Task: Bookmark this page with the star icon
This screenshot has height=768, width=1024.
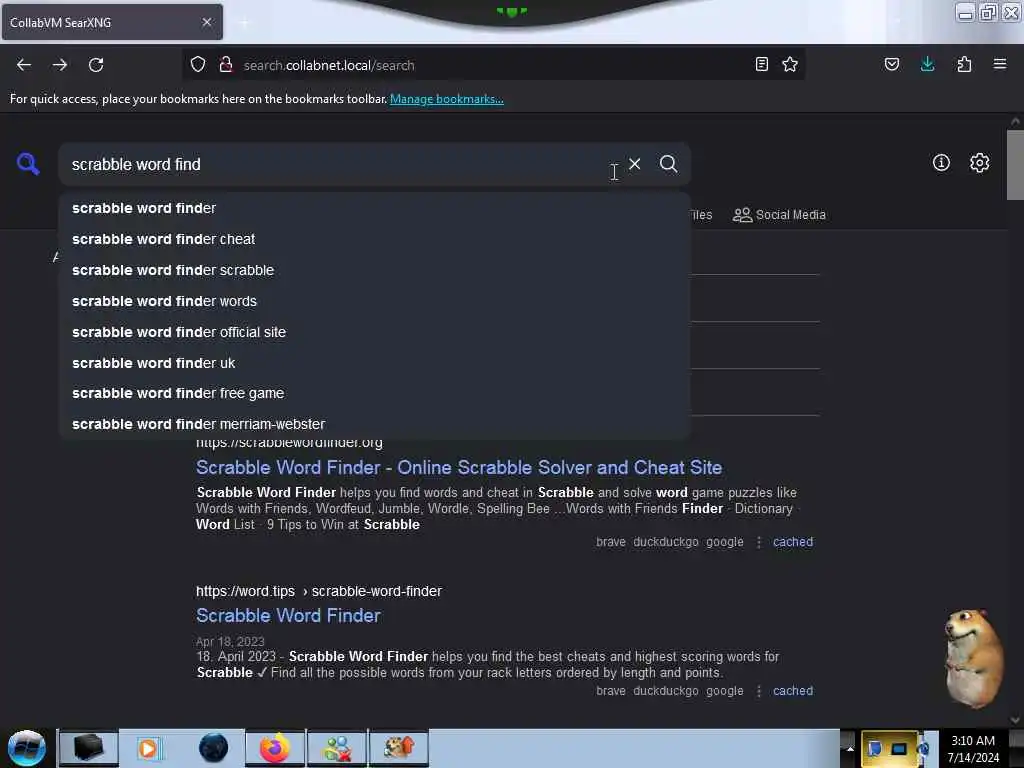Action: pyautogui.click(x=790, y=64)
